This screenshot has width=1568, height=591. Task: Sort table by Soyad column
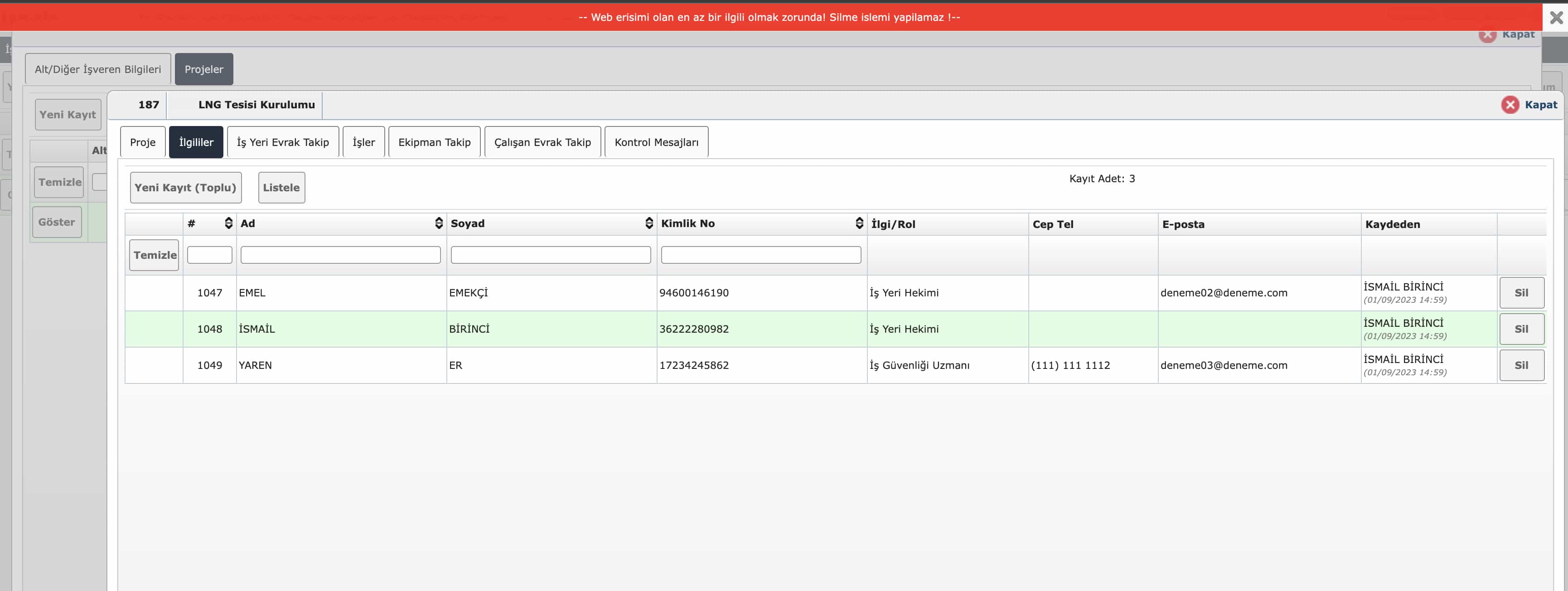(x=649, y=223)
